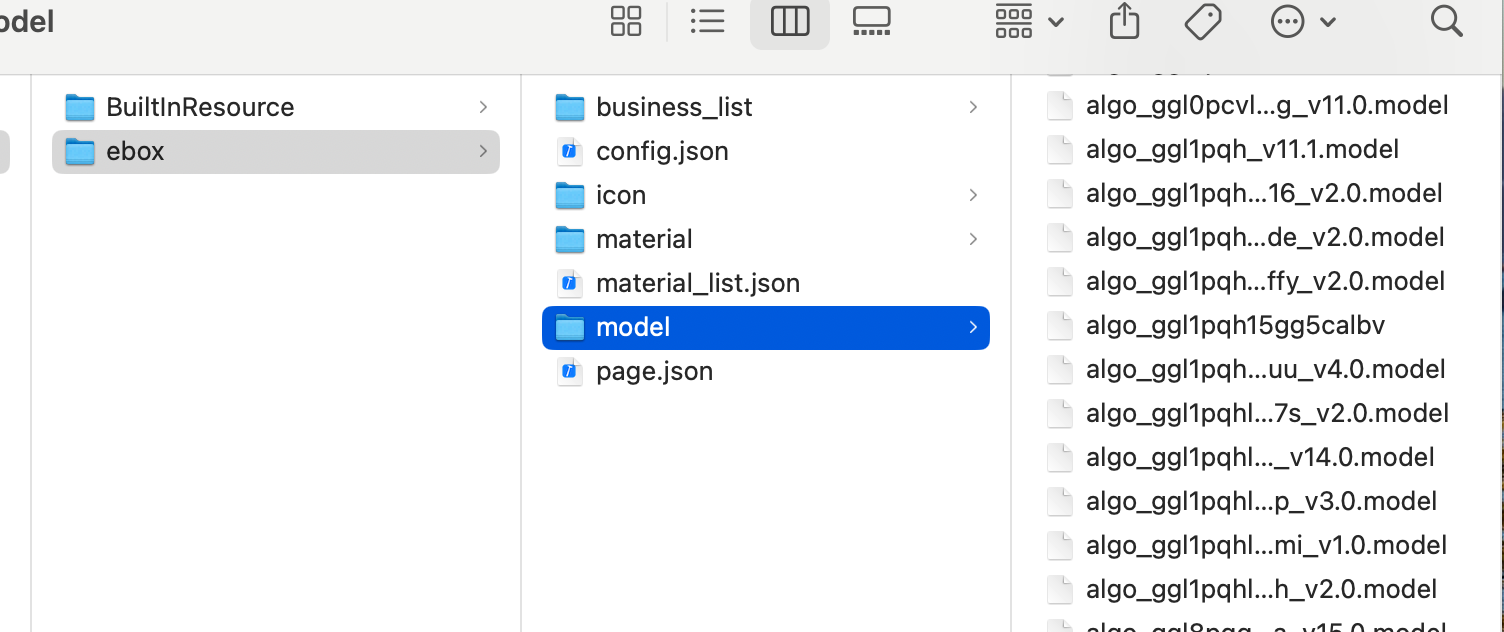Image resolution: width=1504 pixels, height=632 pixels.
Task: Select the algo_ggl1pqh15gg5calbv file
Action: tap(1235, 325)
